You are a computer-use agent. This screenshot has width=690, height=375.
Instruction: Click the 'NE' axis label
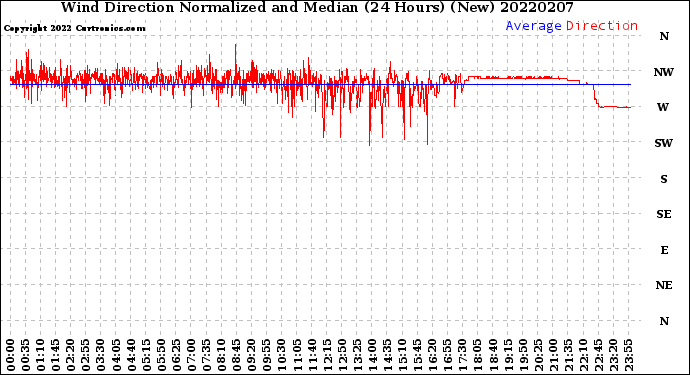coord(664,286)
